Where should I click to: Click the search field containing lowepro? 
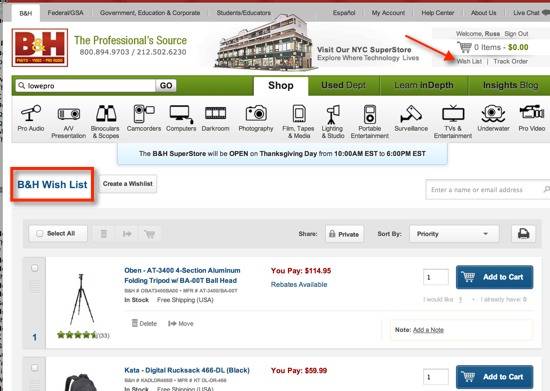tap(86, 86)
